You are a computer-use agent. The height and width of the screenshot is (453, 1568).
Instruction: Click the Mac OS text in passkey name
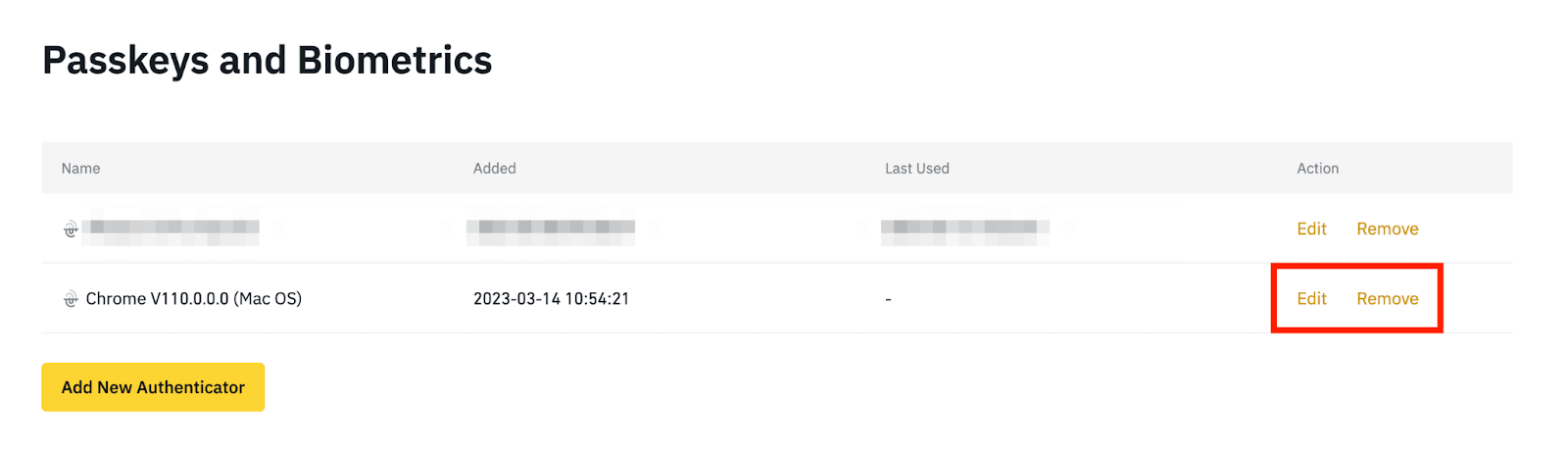click(x=268, y=299)
